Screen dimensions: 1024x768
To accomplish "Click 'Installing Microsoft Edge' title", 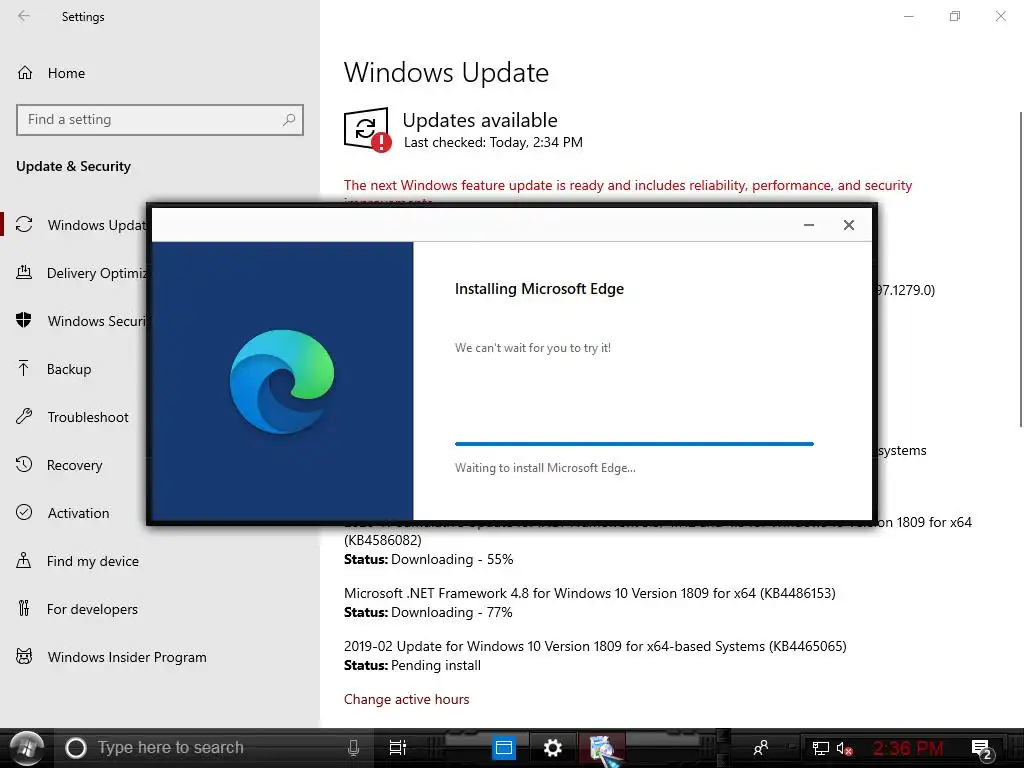I will click(539, 289).
